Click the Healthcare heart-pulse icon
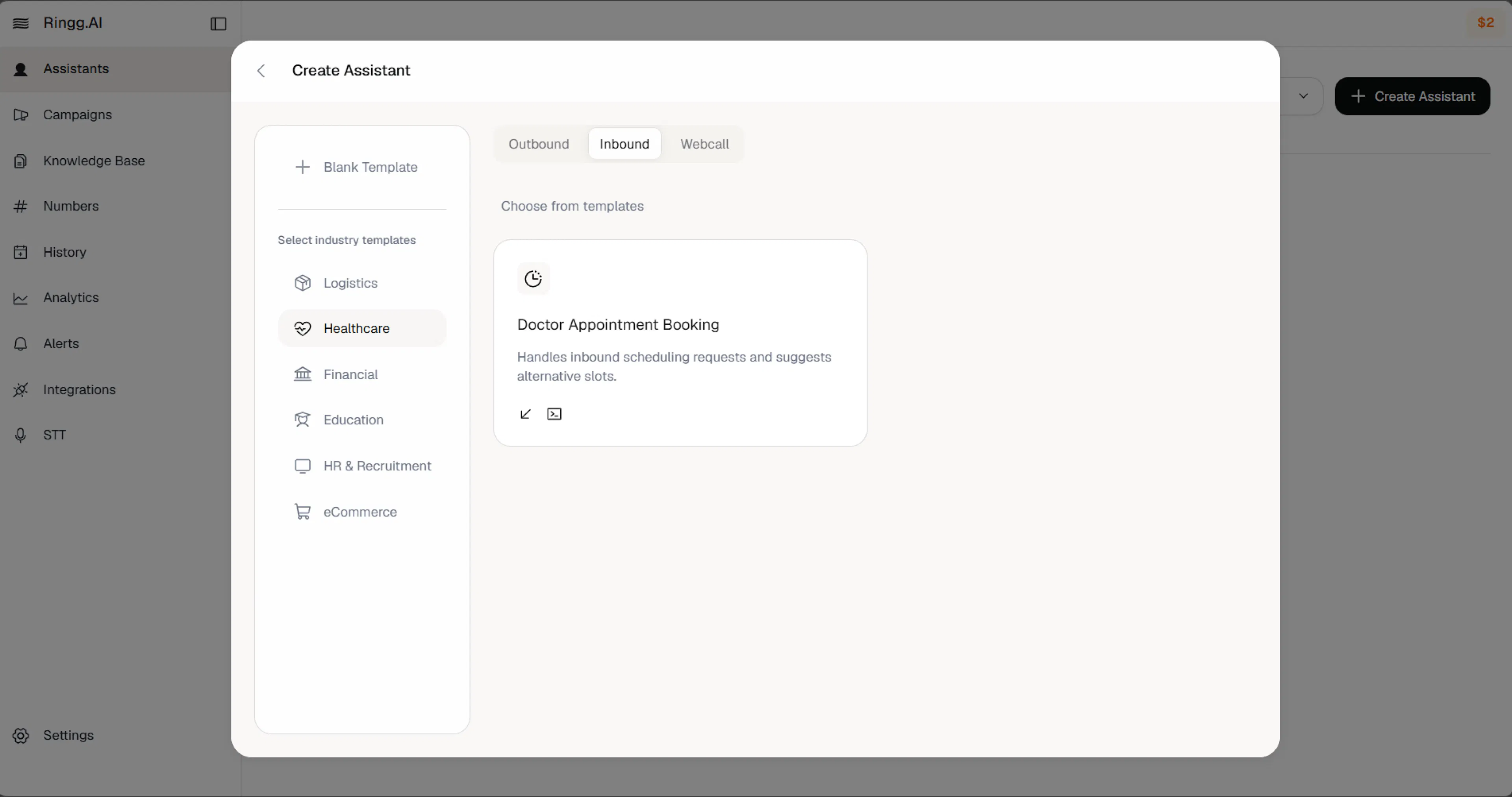Image resolution: width=1512 pixels, height=797 pixels. tap(302, 329)
